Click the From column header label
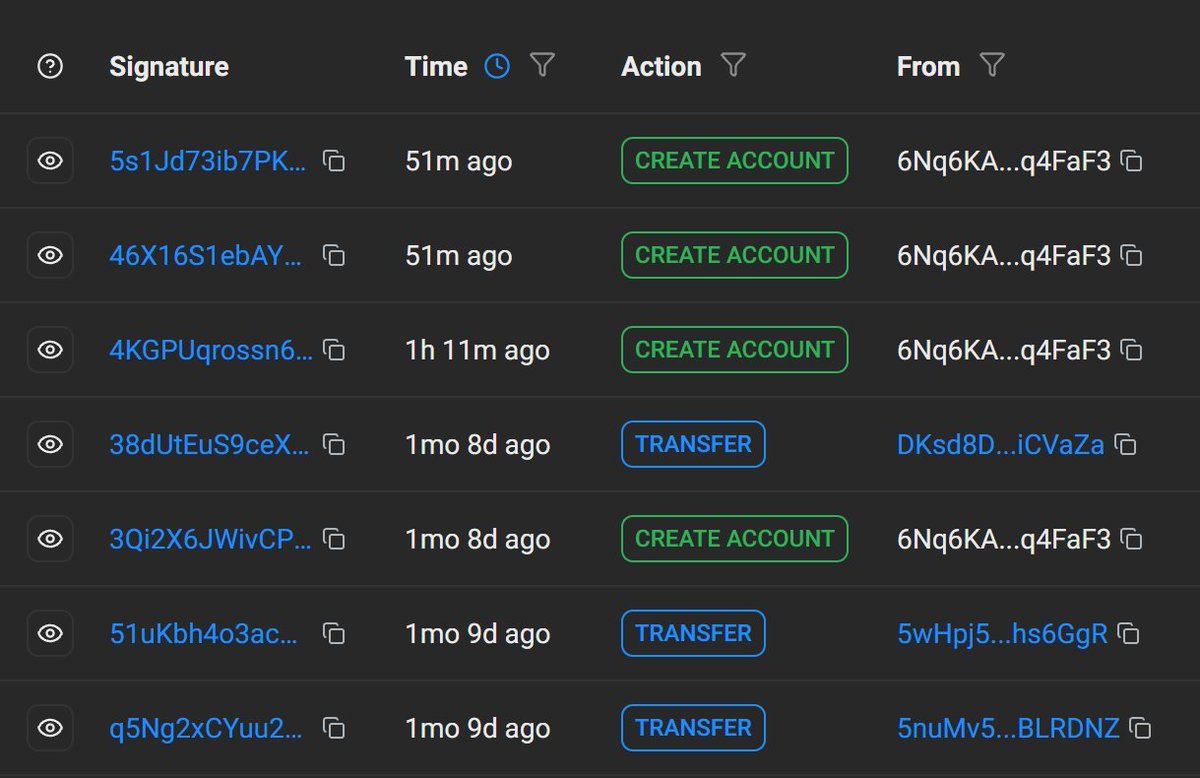 [x=928, y=66]
